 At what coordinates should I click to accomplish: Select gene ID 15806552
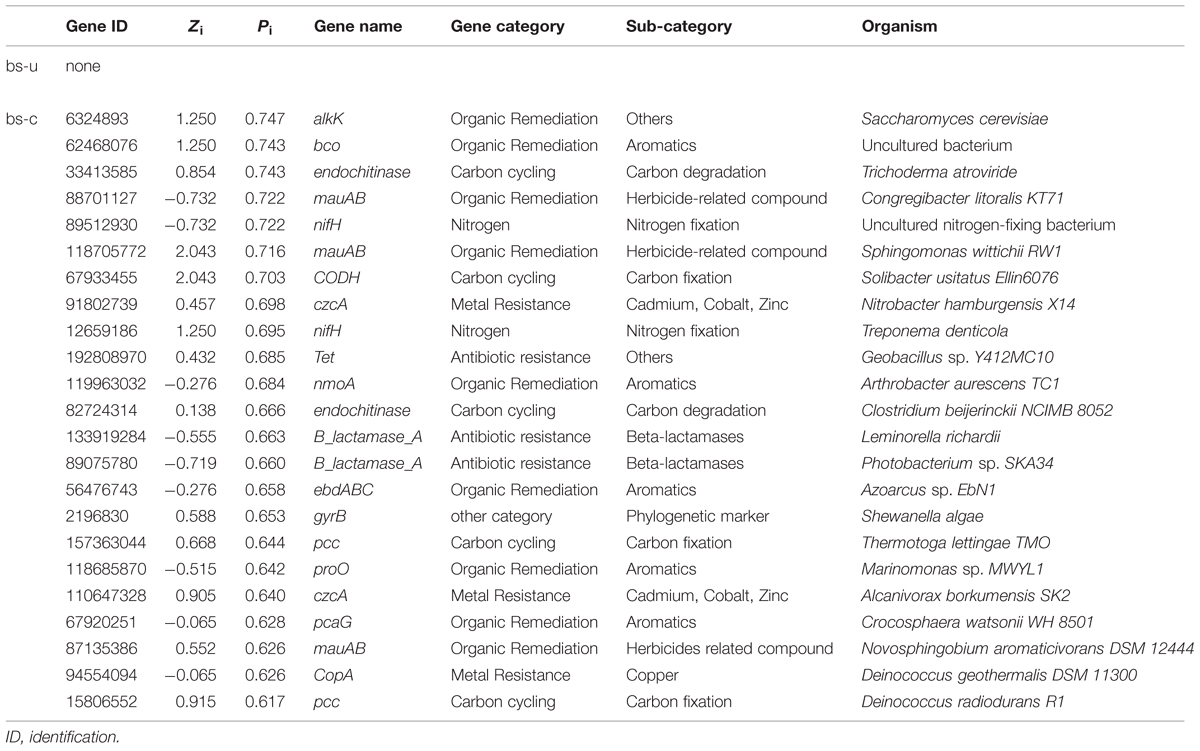102,702
